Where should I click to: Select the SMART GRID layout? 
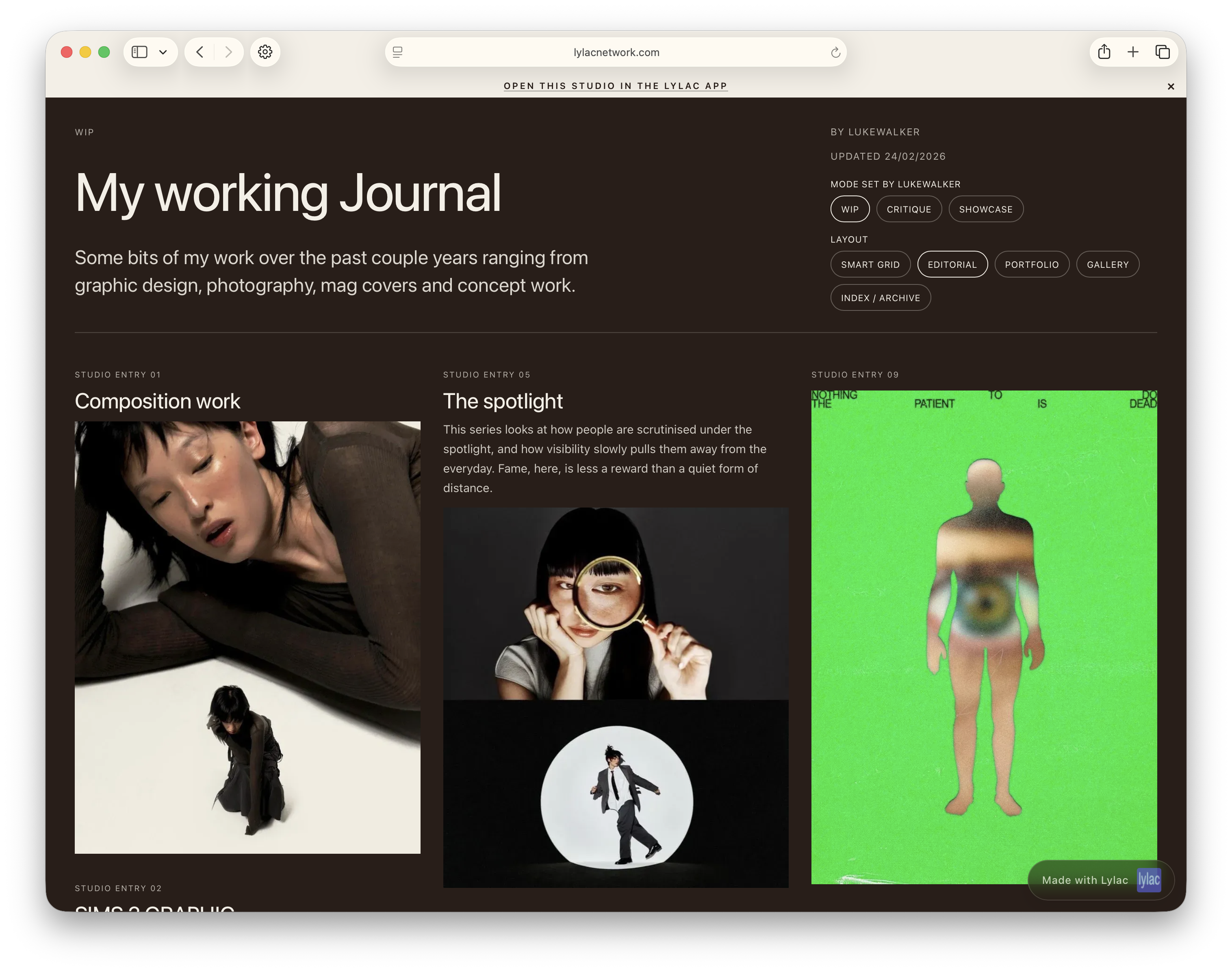point(870,264)
